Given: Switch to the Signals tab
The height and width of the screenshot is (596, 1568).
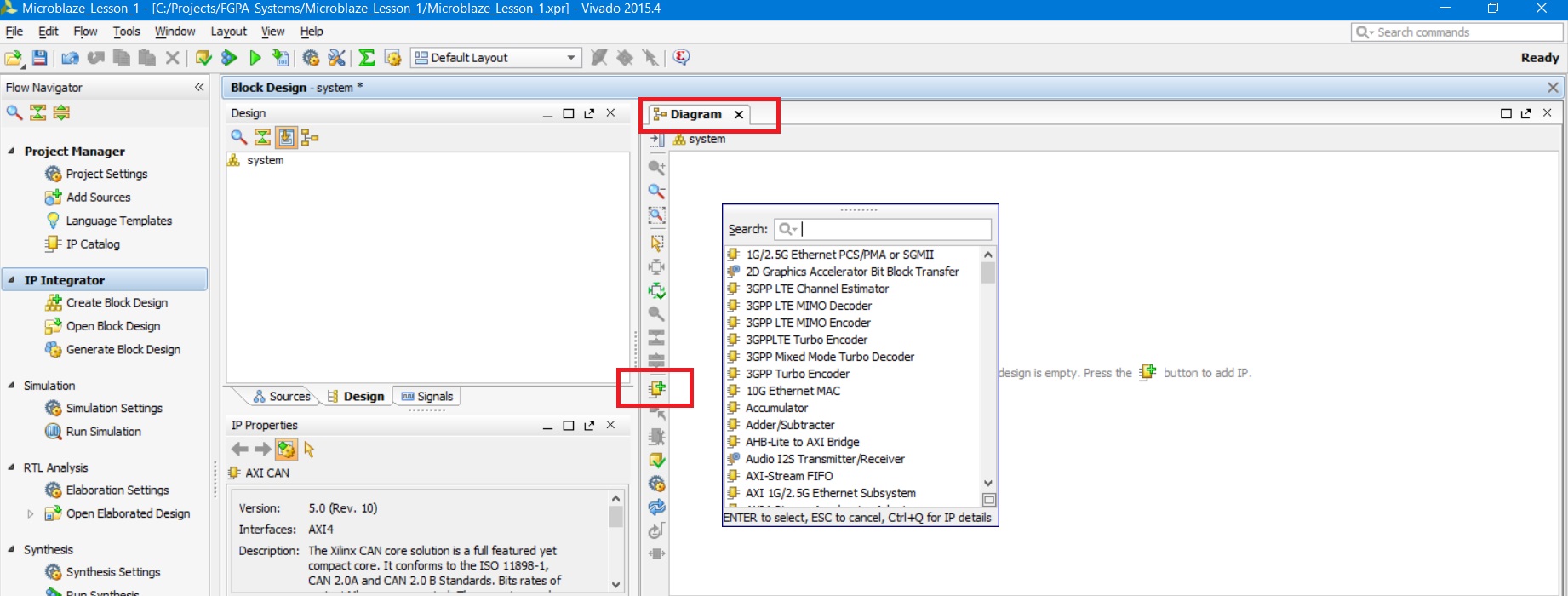Looking at the screenshot, I should tap(426, 397).
